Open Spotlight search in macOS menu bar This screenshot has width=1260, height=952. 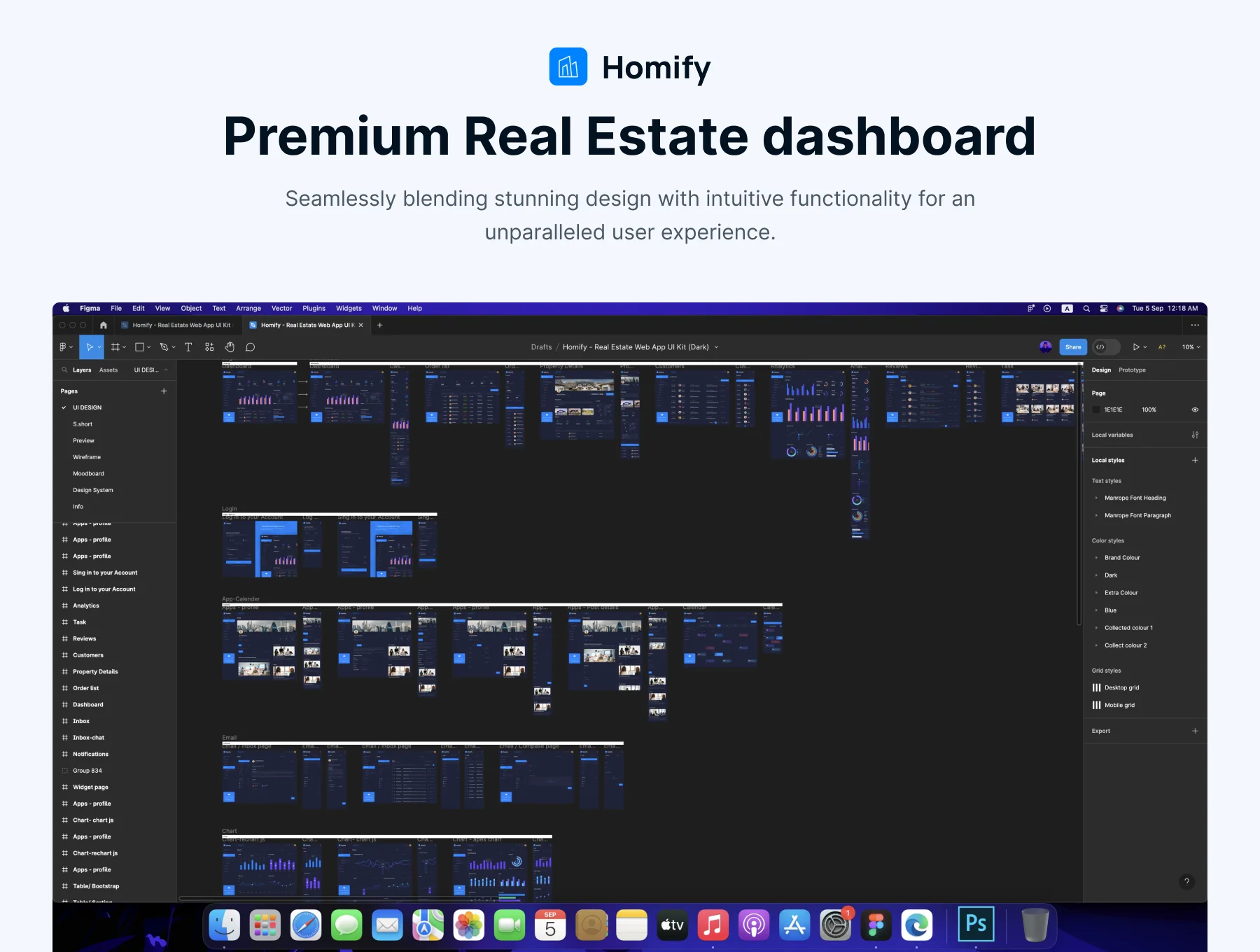pos(1086,308)
